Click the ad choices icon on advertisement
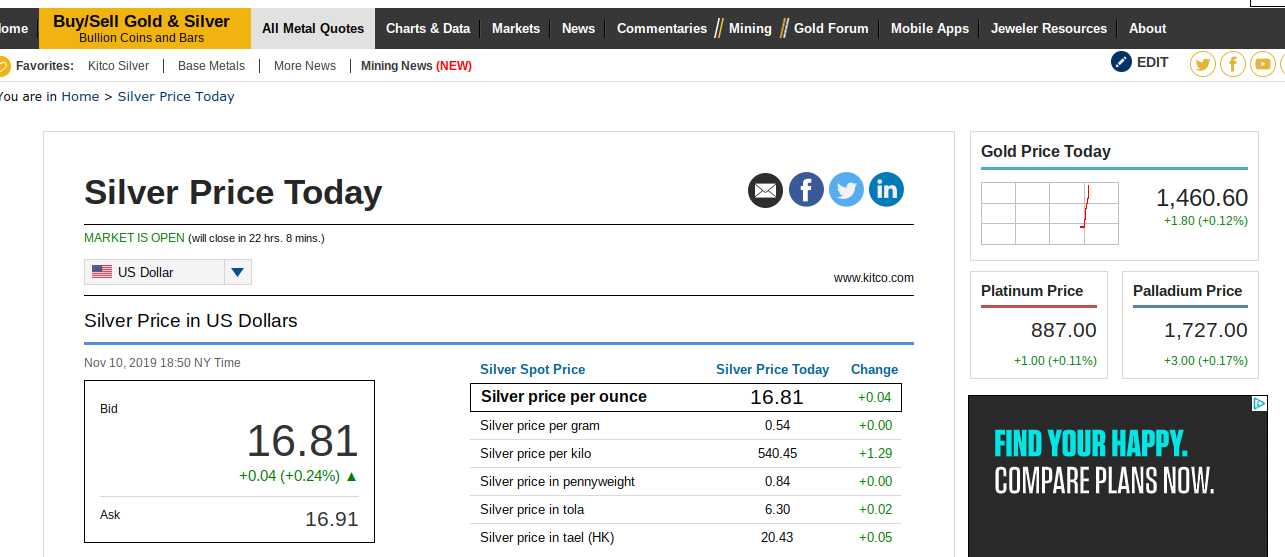 pos(1260,403)
